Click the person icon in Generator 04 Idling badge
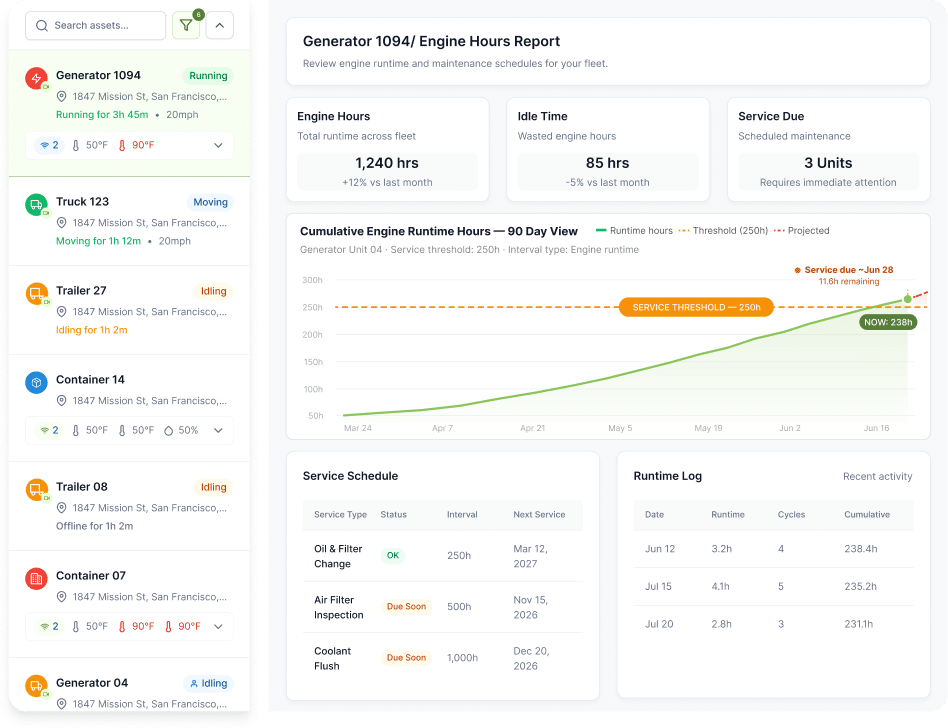The width and height of the screenshot is (948, 728). [x=194, y=683]
